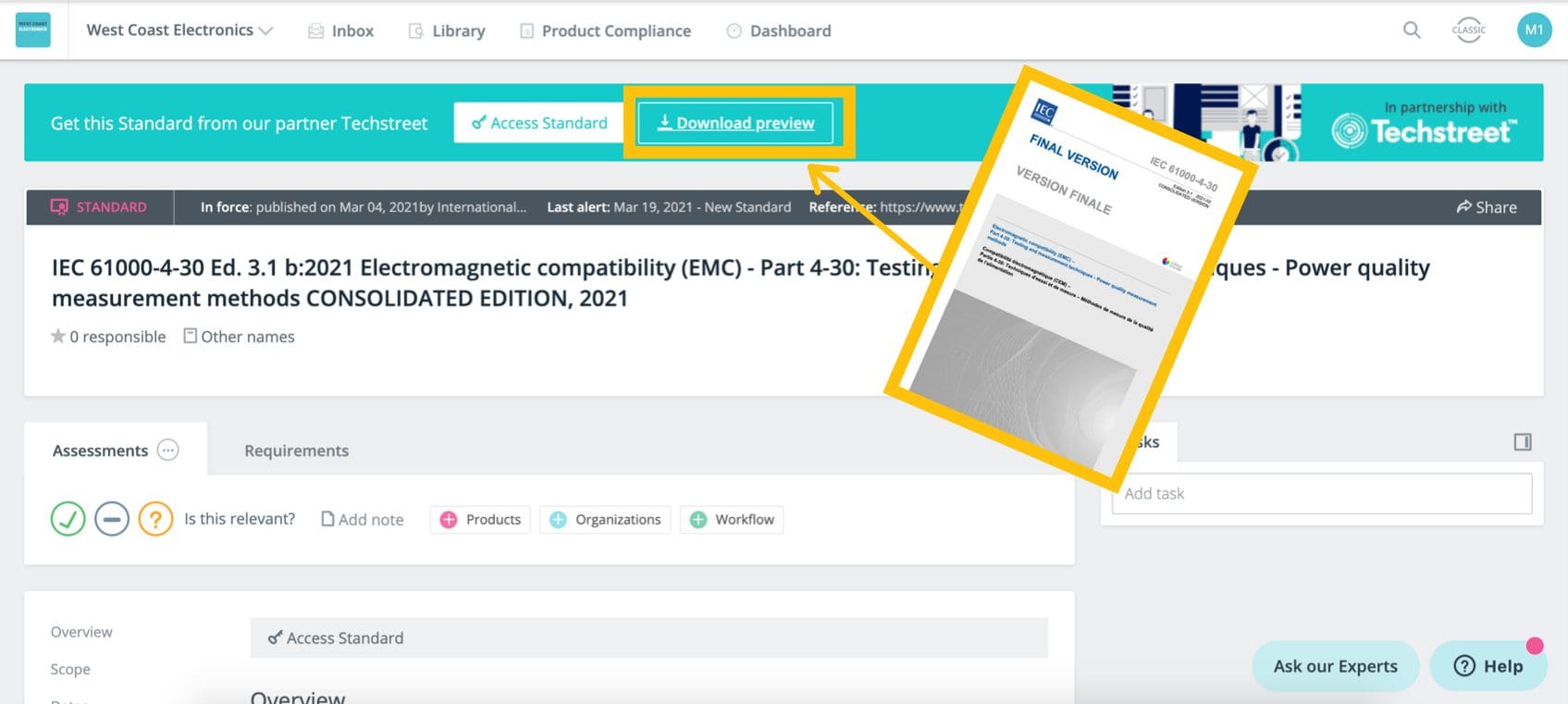1568x704 pixels.
Task: Click the 0 responsible star icon
Action: pyautogui.click(x=58, y=337)
